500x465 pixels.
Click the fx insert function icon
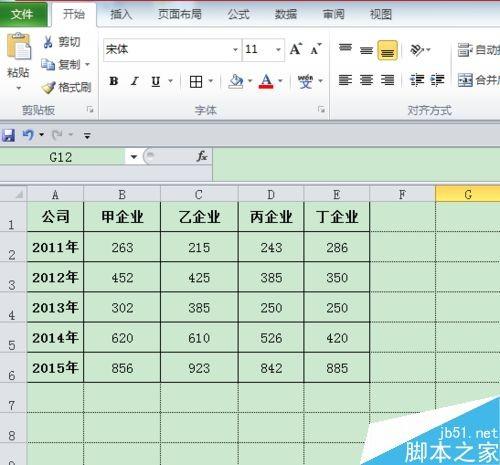click(x=202, y=156)
